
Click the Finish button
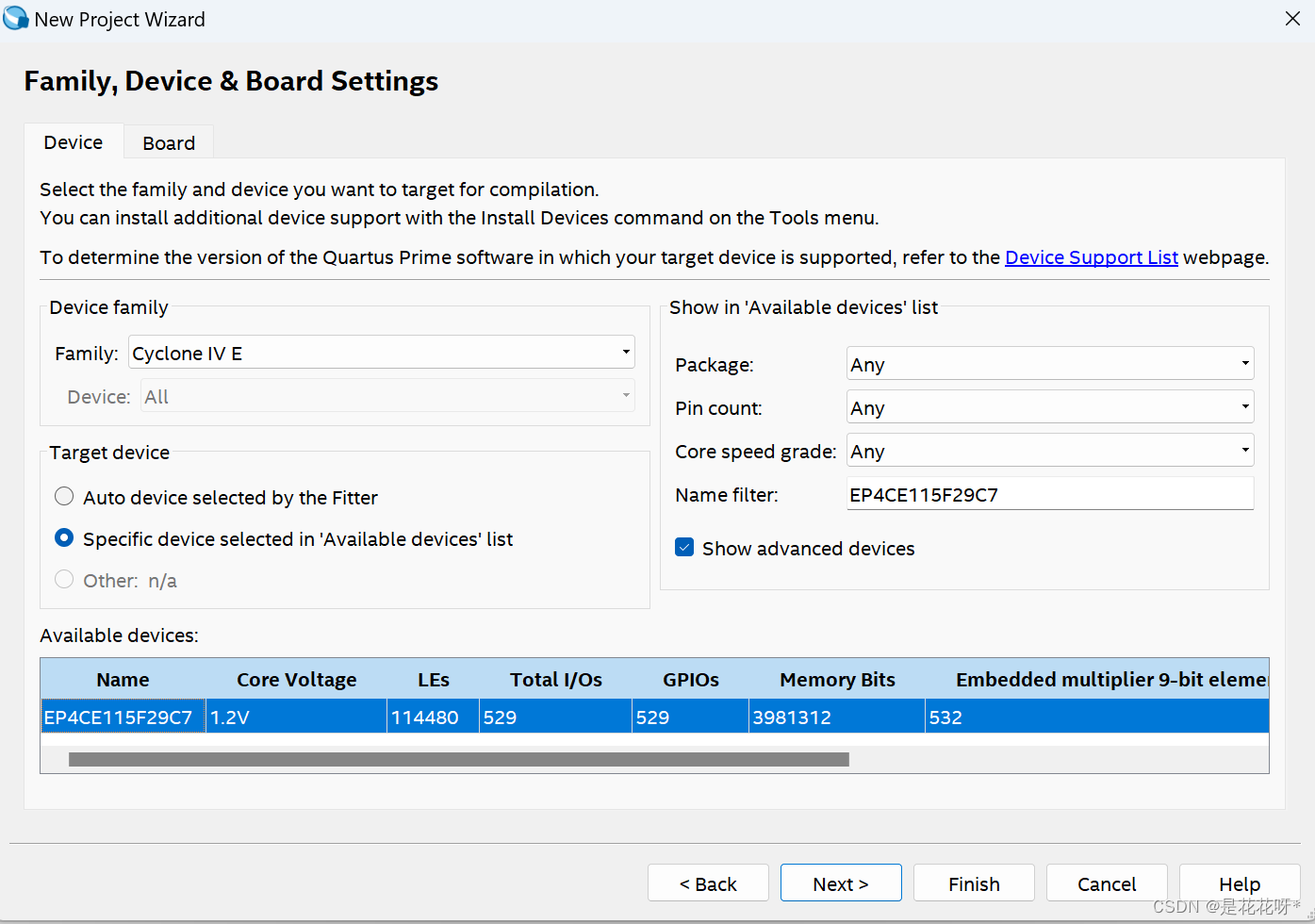(x=974, y=883)
